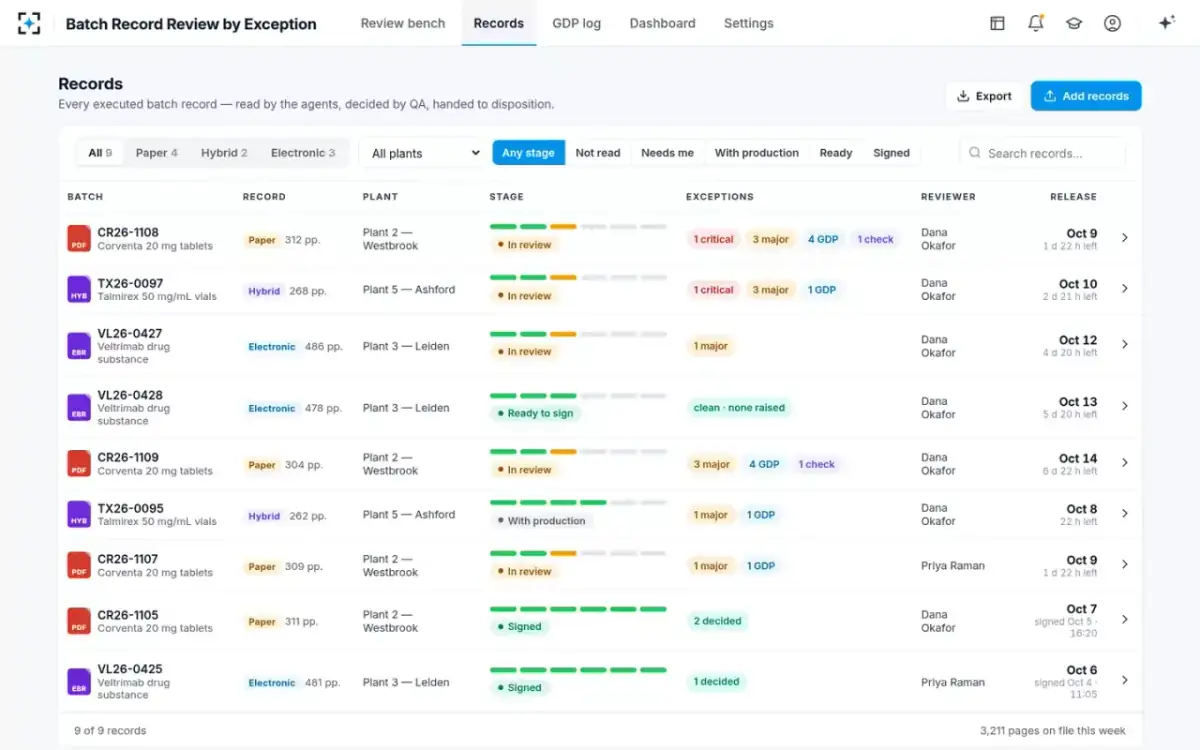Click the EBR icon for VL26-0427

[x=79, y=346]
